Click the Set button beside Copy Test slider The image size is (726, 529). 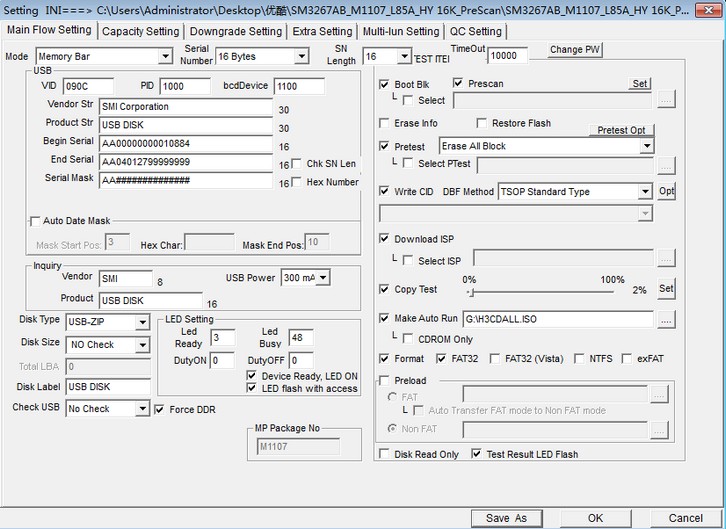[666, 289]
